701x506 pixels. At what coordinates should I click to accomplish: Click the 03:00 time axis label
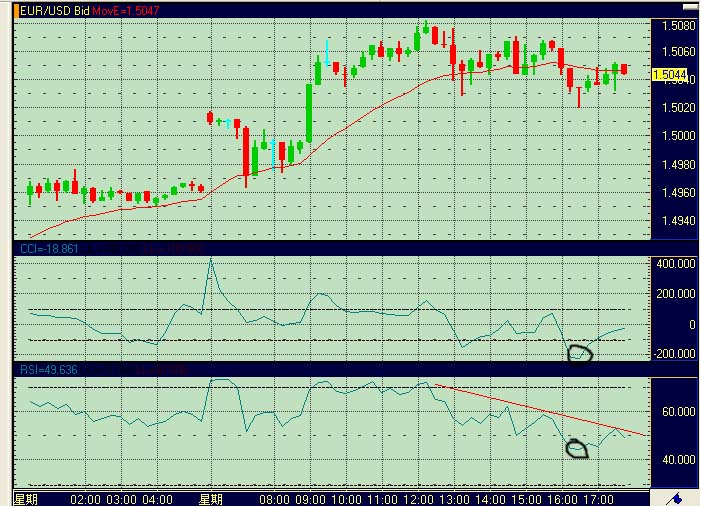click(x=122, y=499)
